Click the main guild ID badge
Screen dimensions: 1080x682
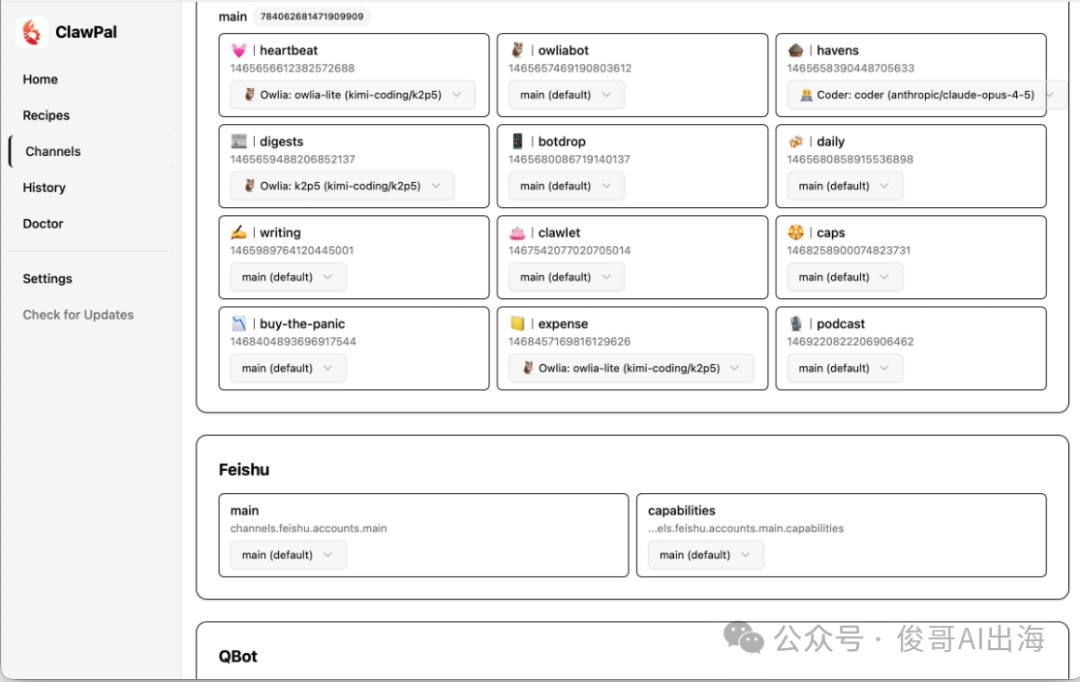pos(311,17)
